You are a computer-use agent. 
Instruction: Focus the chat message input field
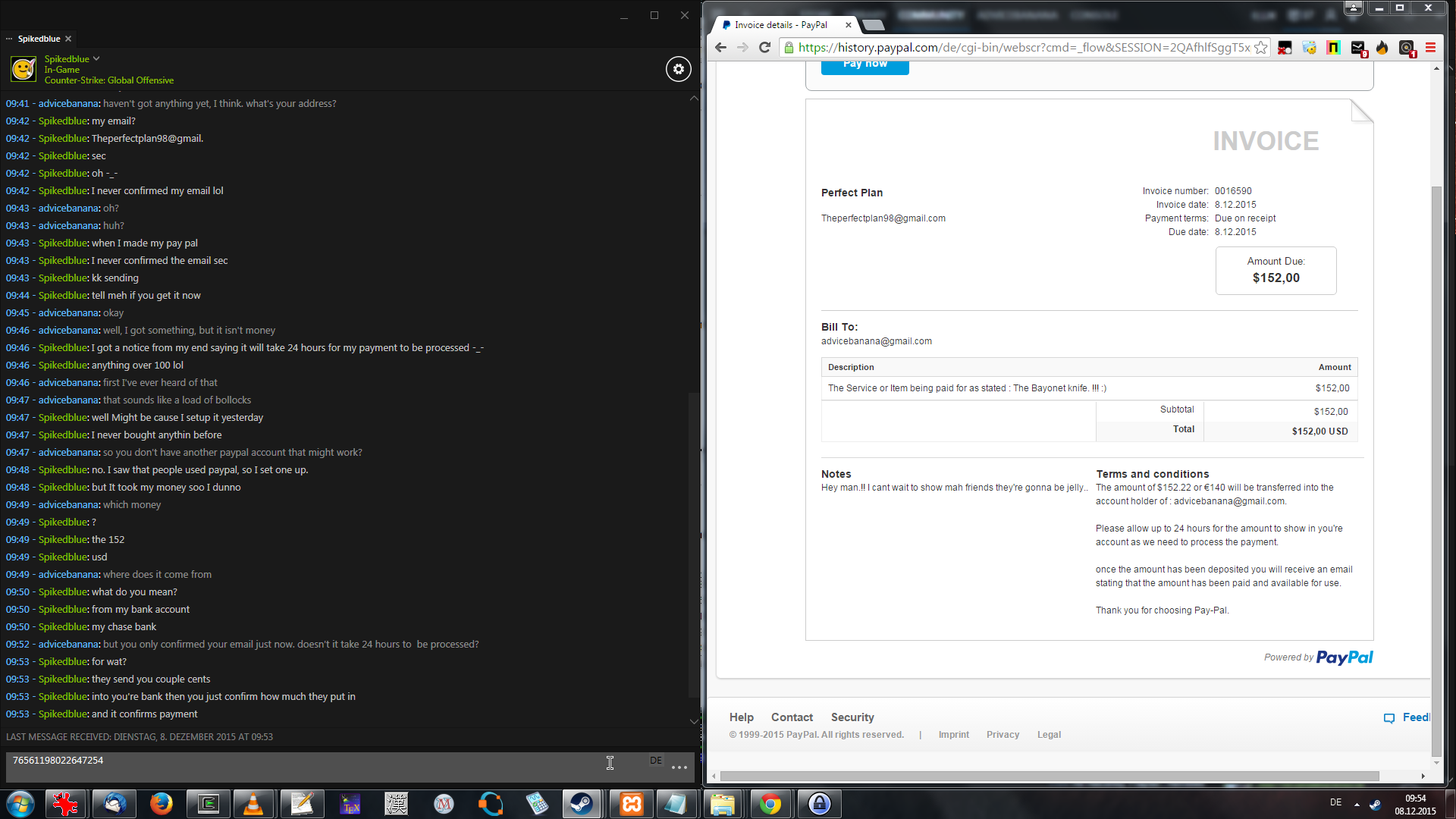pyautogui.click(x=303, y=766)
